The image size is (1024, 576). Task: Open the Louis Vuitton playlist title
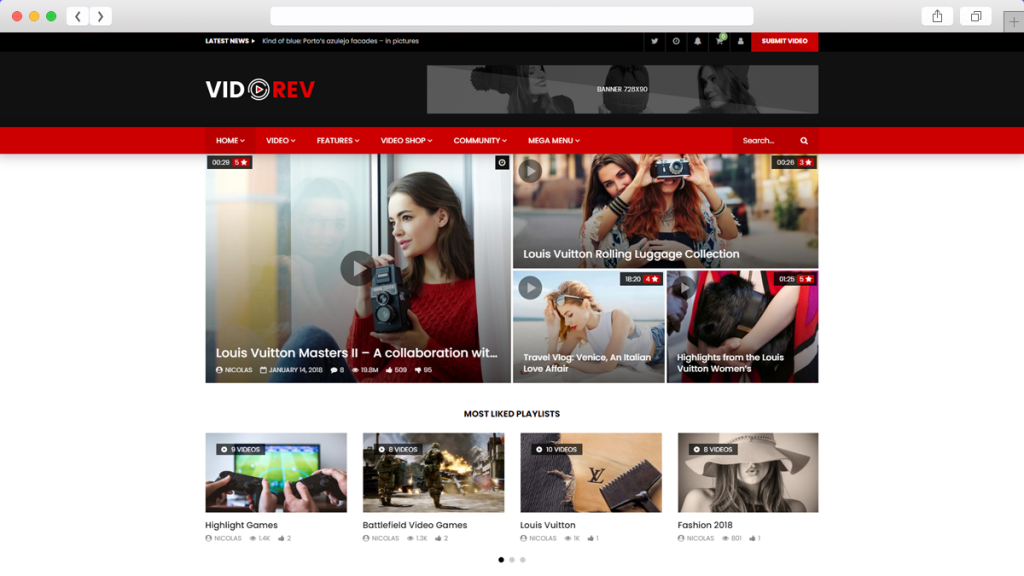coord(548,525)
